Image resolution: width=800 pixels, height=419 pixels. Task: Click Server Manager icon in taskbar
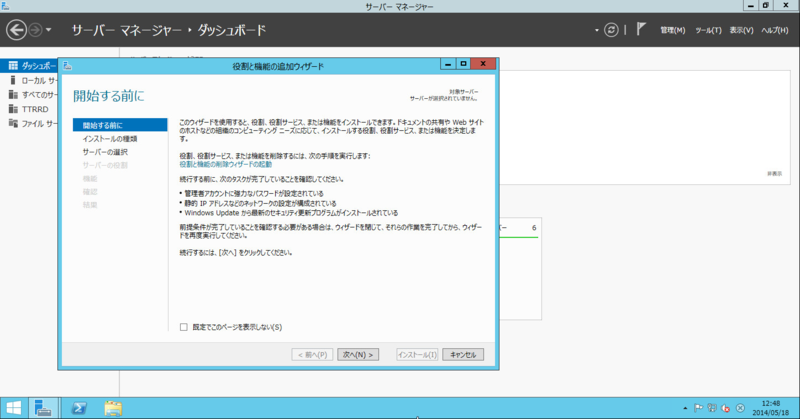[43, 408]
